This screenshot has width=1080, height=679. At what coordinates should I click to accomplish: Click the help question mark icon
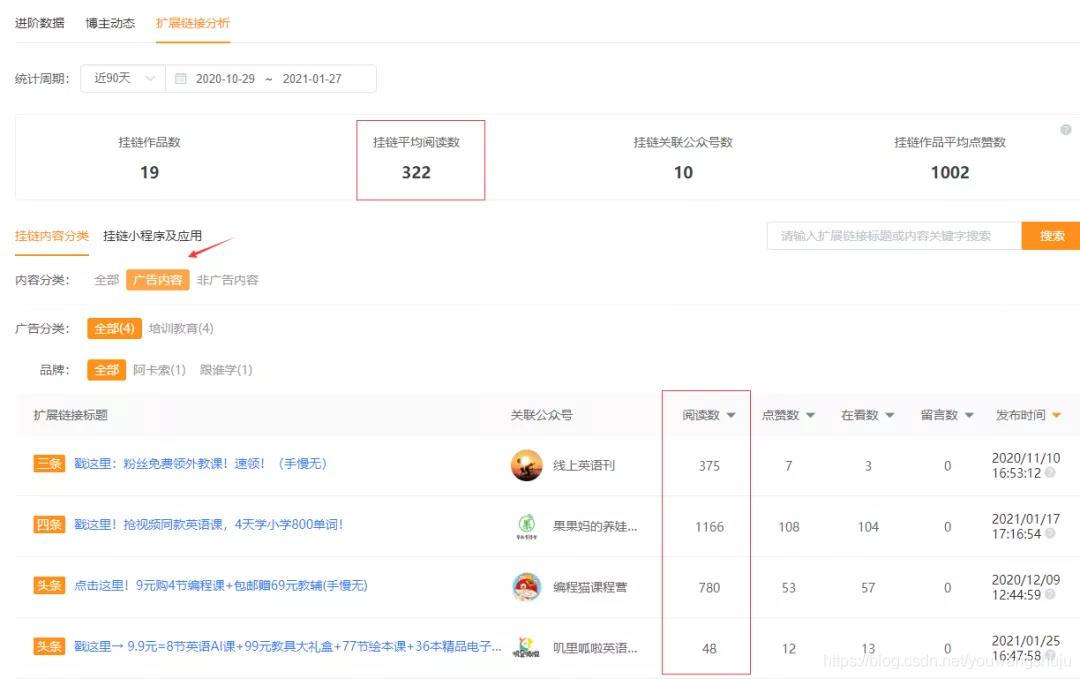(1065, 130)
